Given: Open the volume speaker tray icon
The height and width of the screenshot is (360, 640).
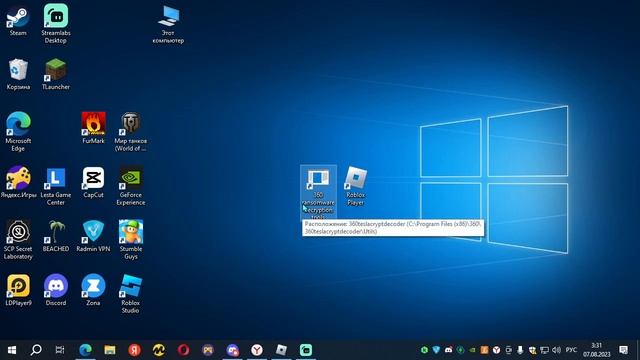Looking at the screenshot, I should 556,350.
